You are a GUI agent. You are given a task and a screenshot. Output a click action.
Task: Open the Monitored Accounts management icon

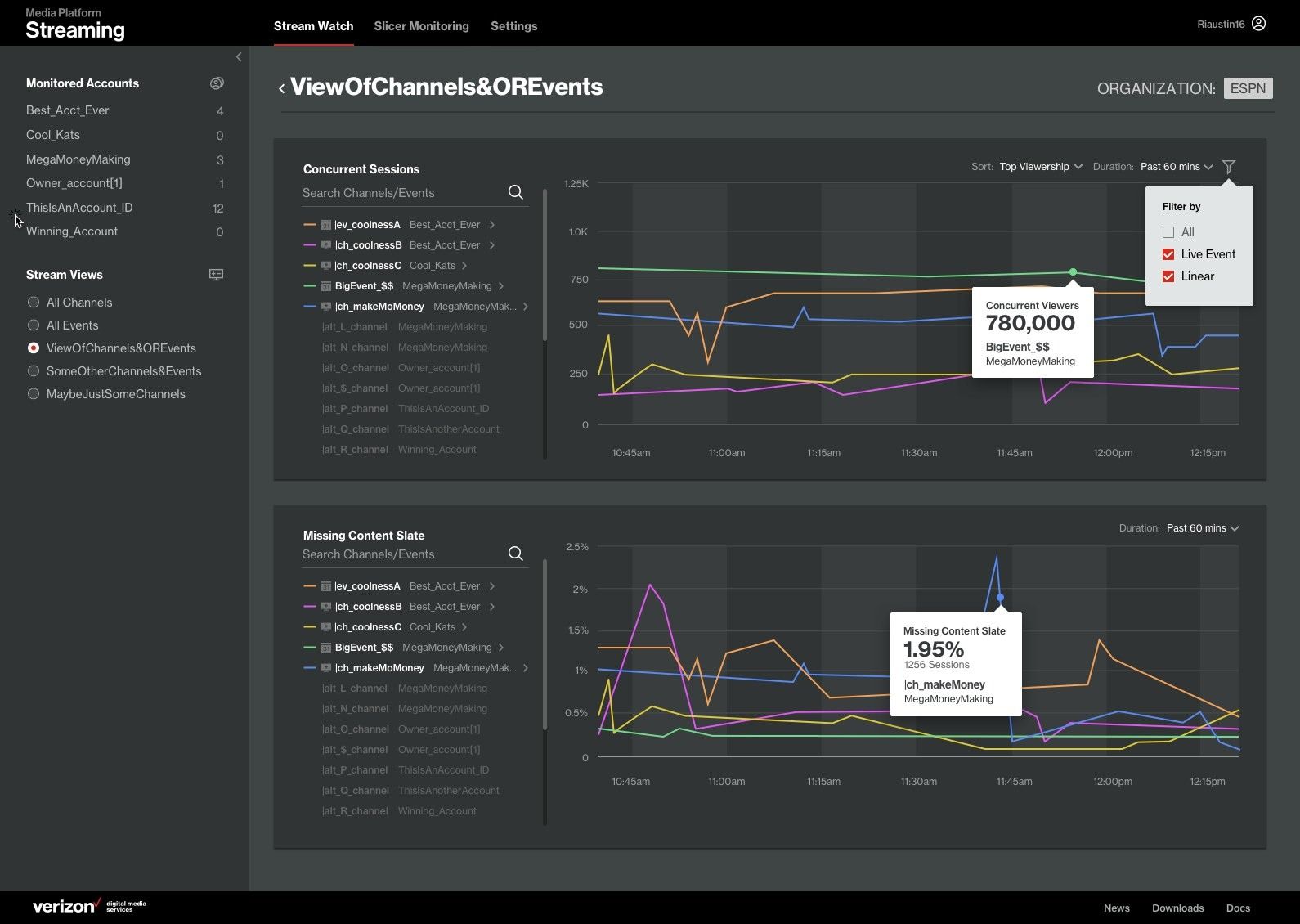[217, 83]
